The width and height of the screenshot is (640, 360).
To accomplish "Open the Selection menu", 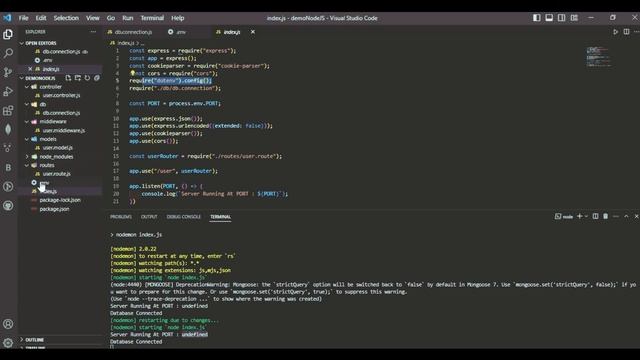I will pyautogui.click(x=66, y=18).
